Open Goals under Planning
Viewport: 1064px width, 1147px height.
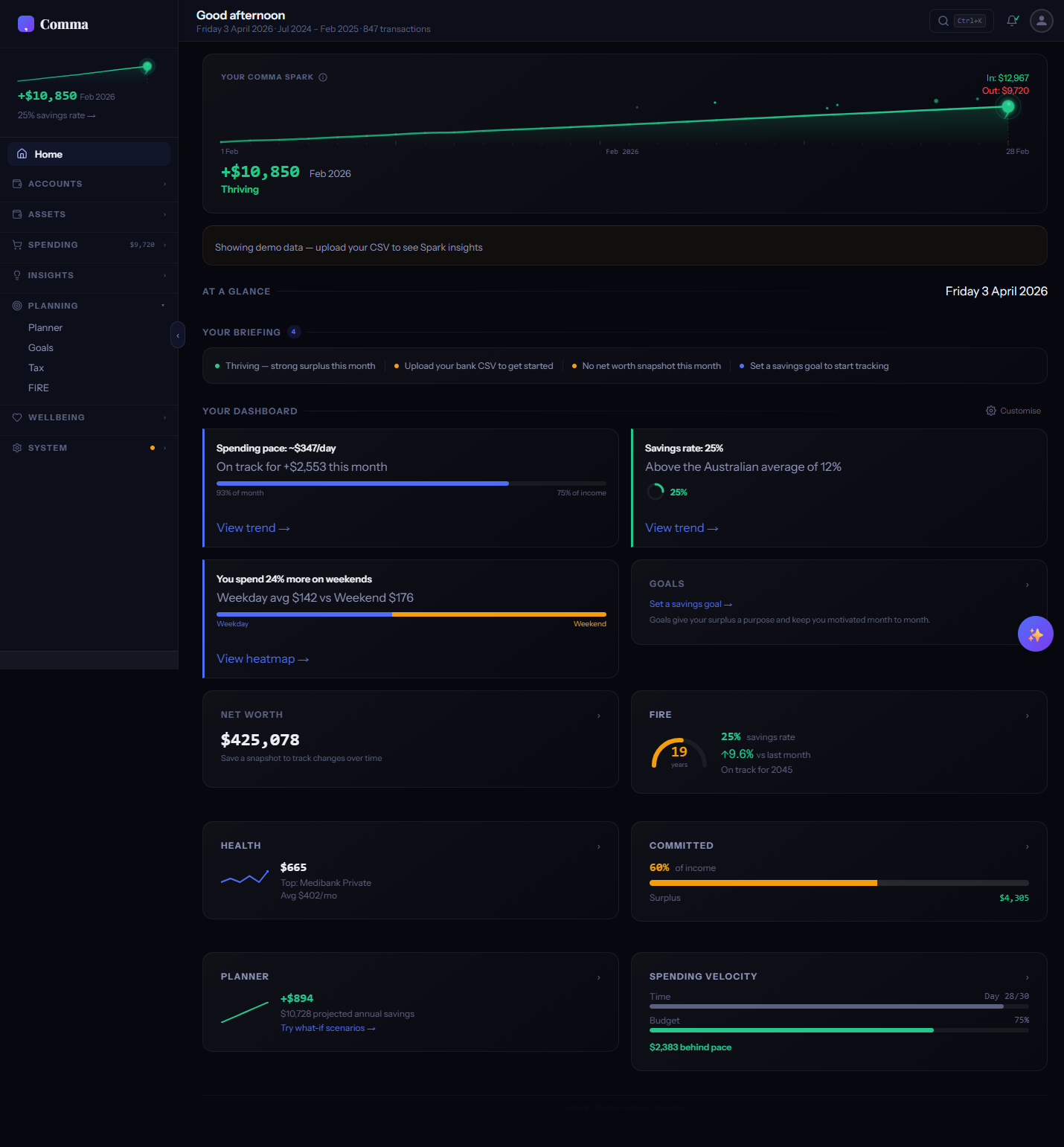pos(41,347)
